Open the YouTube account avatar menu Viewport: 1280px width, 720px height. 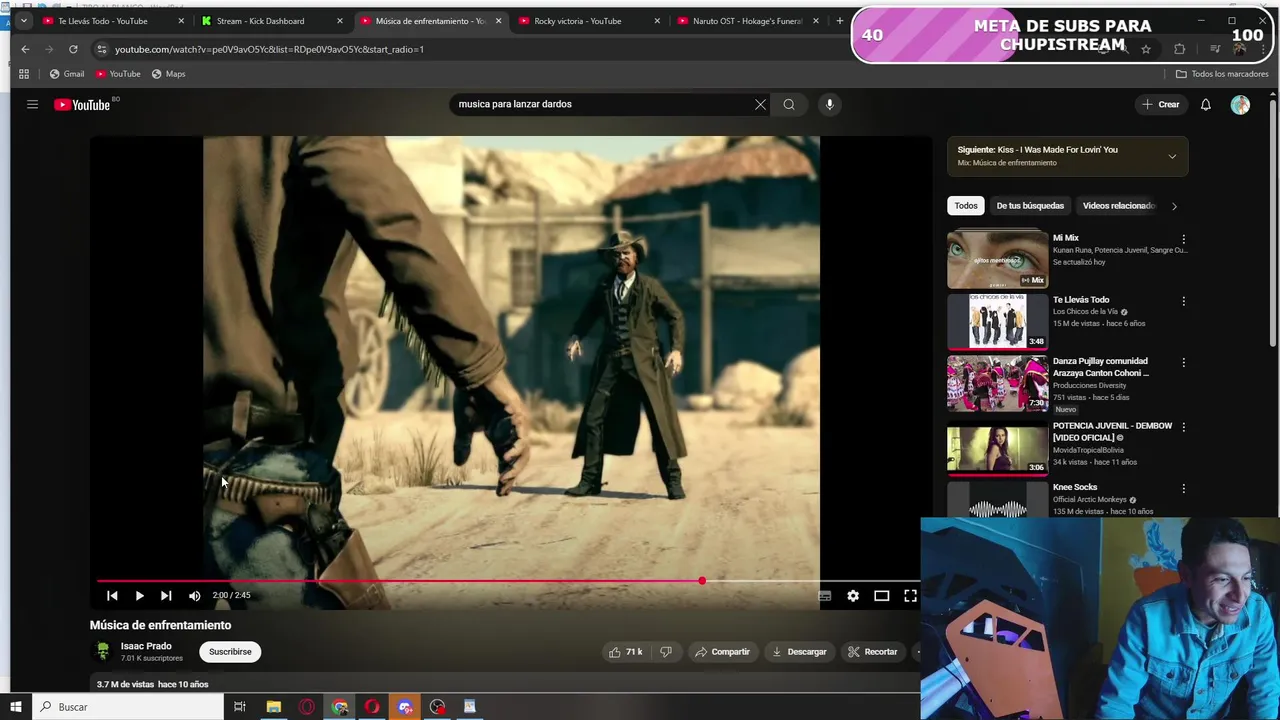coord(1240,104)
